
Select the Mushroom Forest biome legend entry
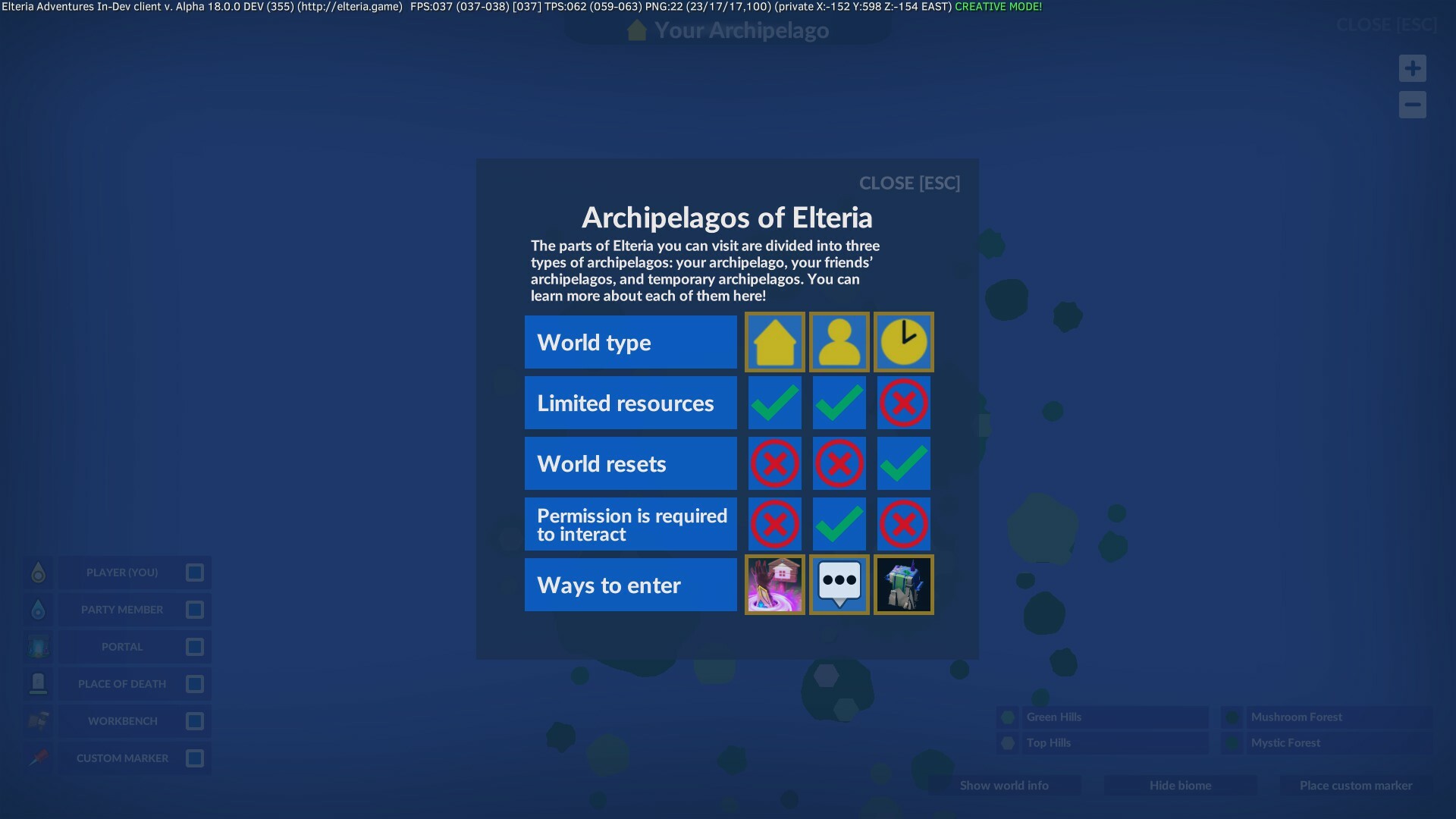tap(1327, 717)
